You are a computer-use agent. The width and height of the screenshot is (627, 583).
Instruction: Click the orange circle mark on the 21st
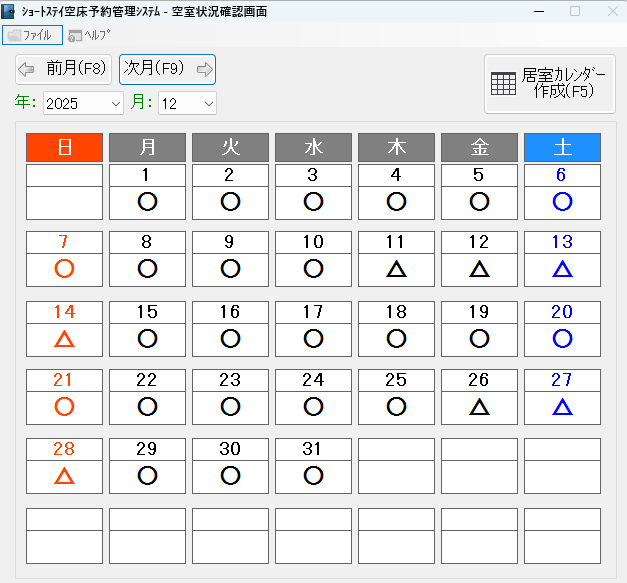65,406
